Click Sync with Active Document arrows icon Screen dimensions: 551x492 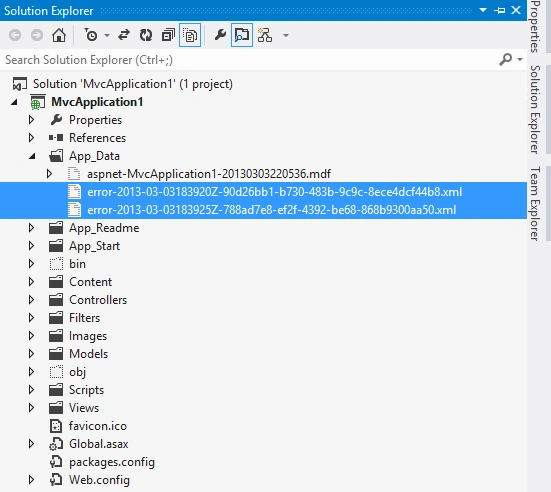pyautogui.click(x=124, y=35)
